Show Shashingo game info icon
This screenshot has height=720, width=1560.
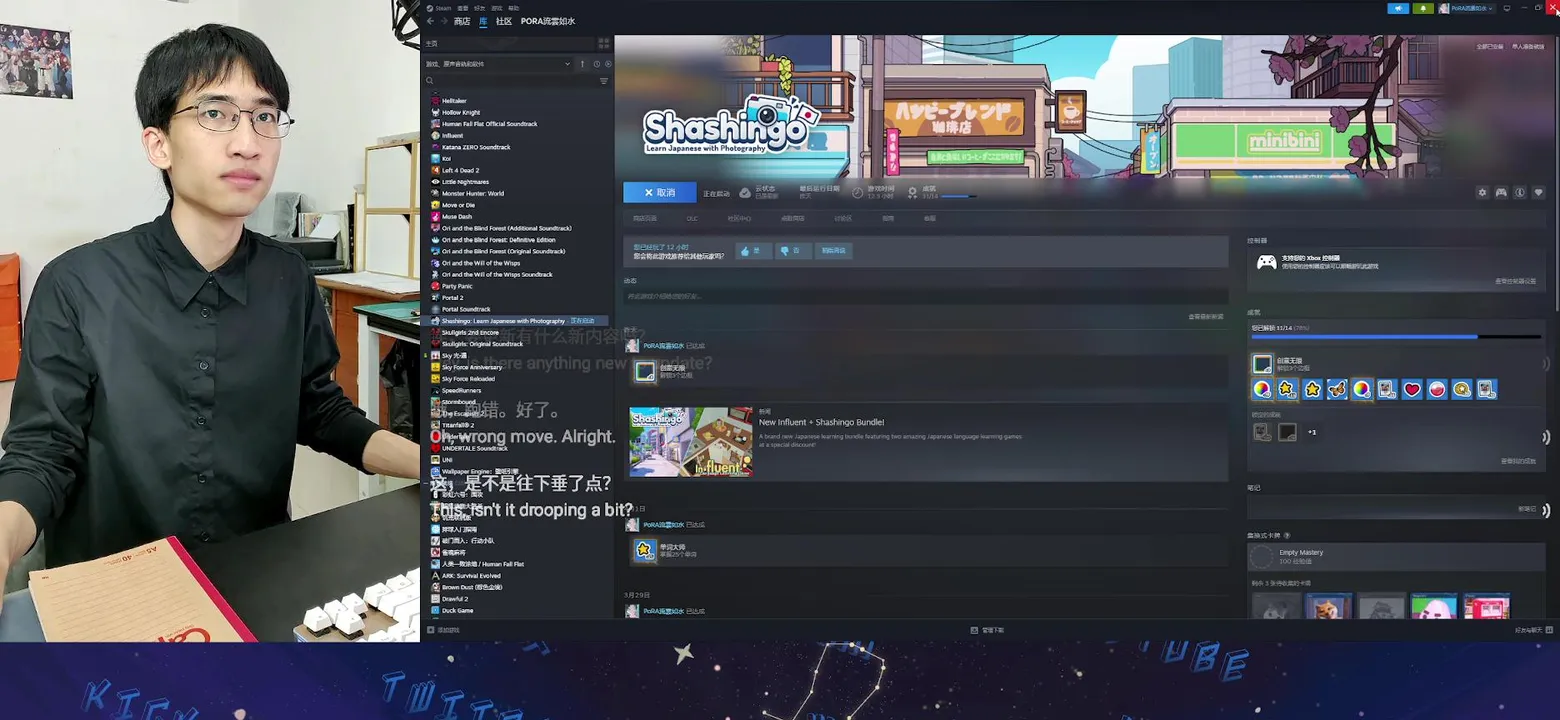coord(1520,193)
